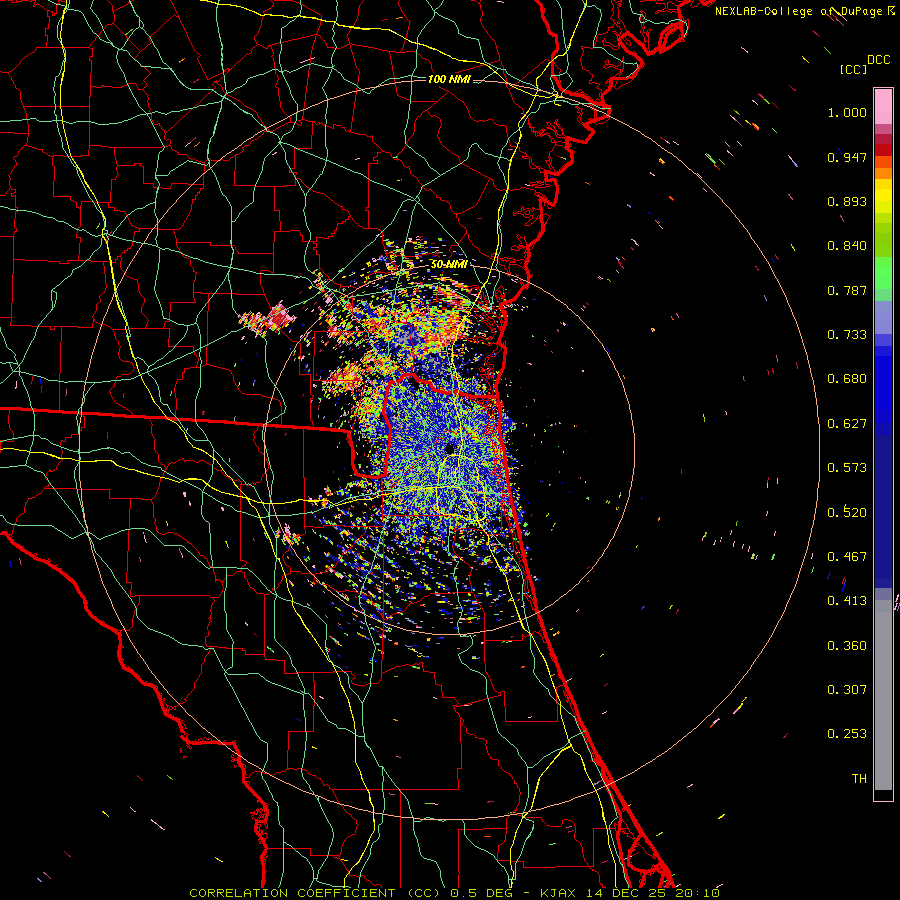Click the 0.520 colorbar value

pos(847,512)
